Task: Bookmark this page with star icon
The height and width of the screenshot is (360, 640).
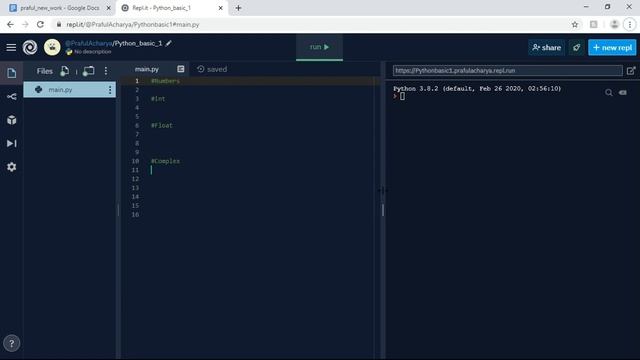Action: click(x=575, y=24)
